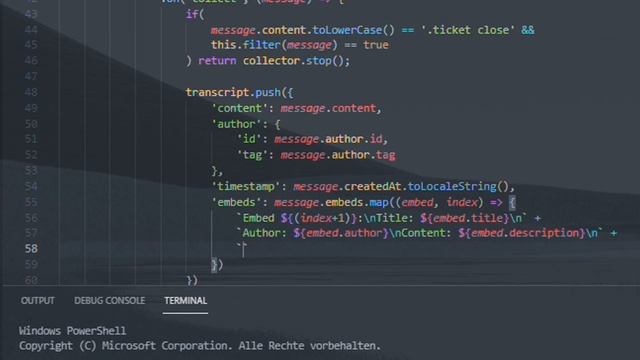Switch to the DEBUG CONSOLE tab

point(109,300)
